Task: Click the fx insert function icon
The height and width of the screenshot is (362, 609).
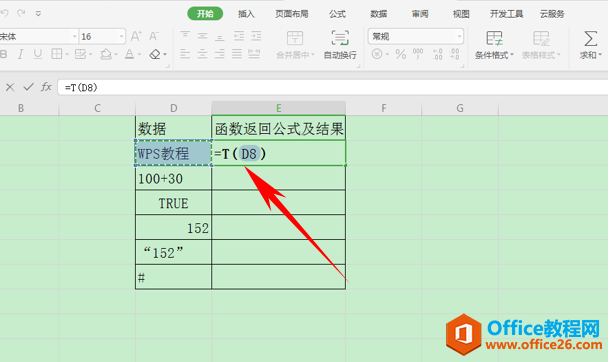Action: [x=46, y=87]
